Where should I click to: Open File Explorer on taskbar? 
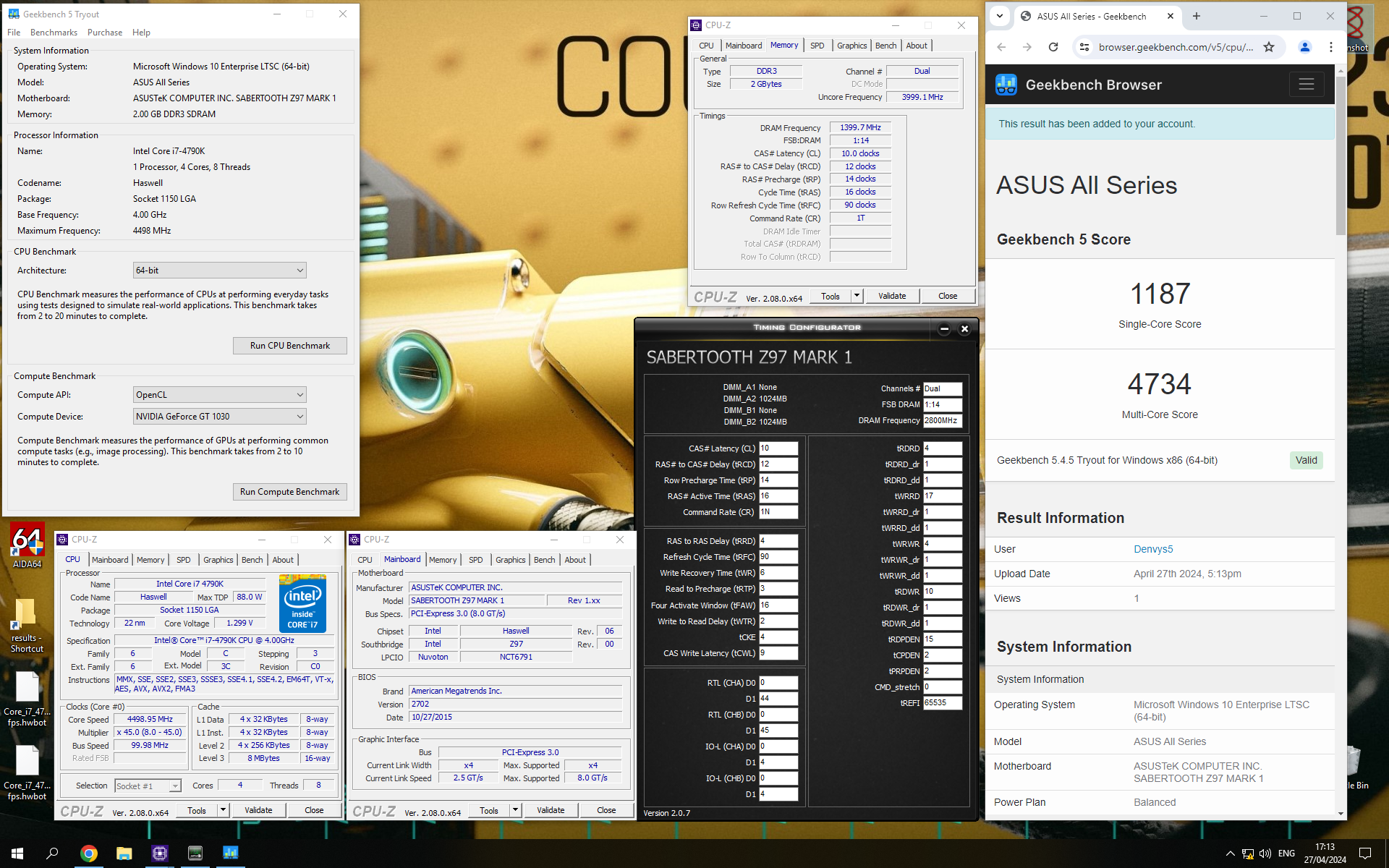click(124, 854)
